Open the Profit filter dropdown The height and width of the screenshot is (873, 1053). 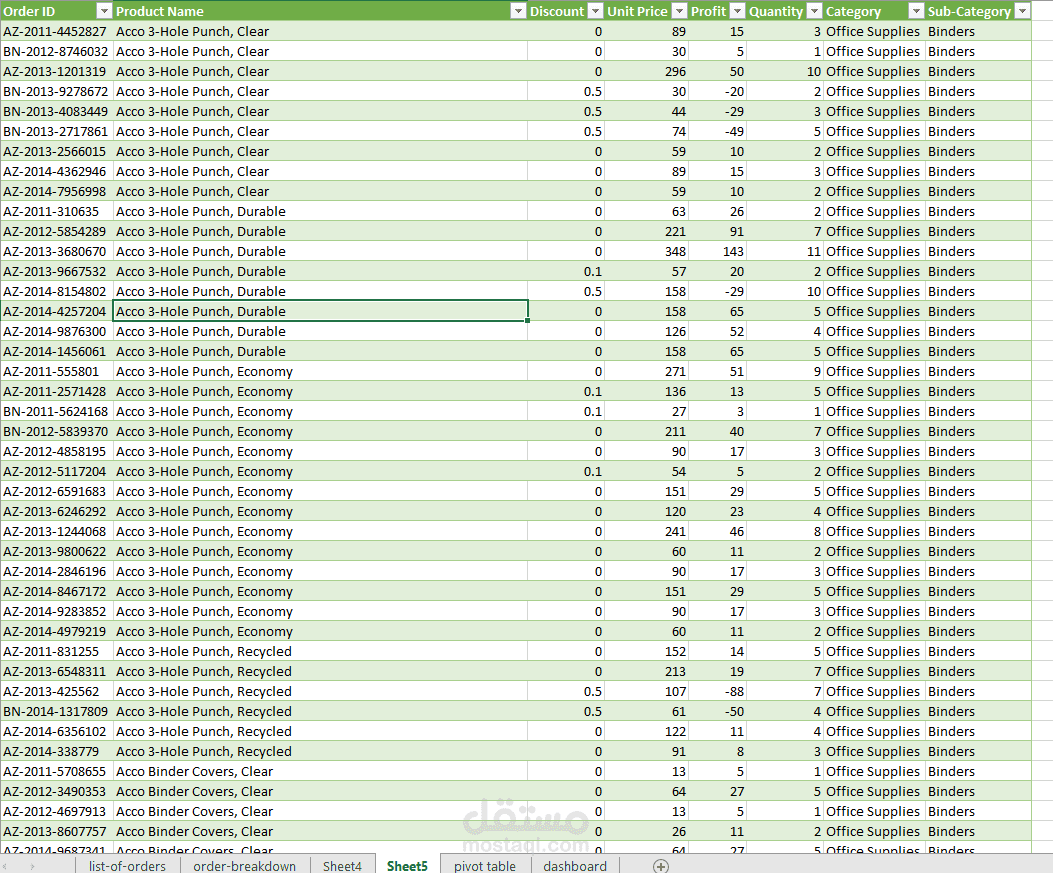[737, 11]
